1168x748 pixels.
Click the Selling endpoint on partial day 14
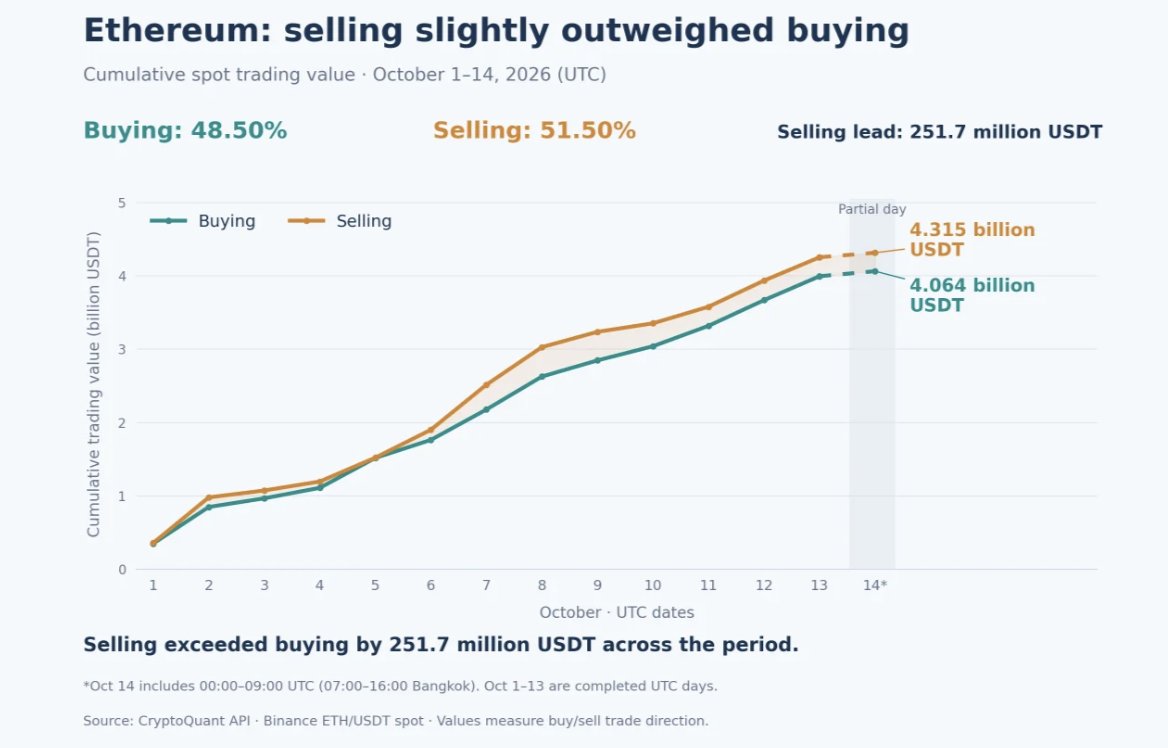[x=875, y=253]
